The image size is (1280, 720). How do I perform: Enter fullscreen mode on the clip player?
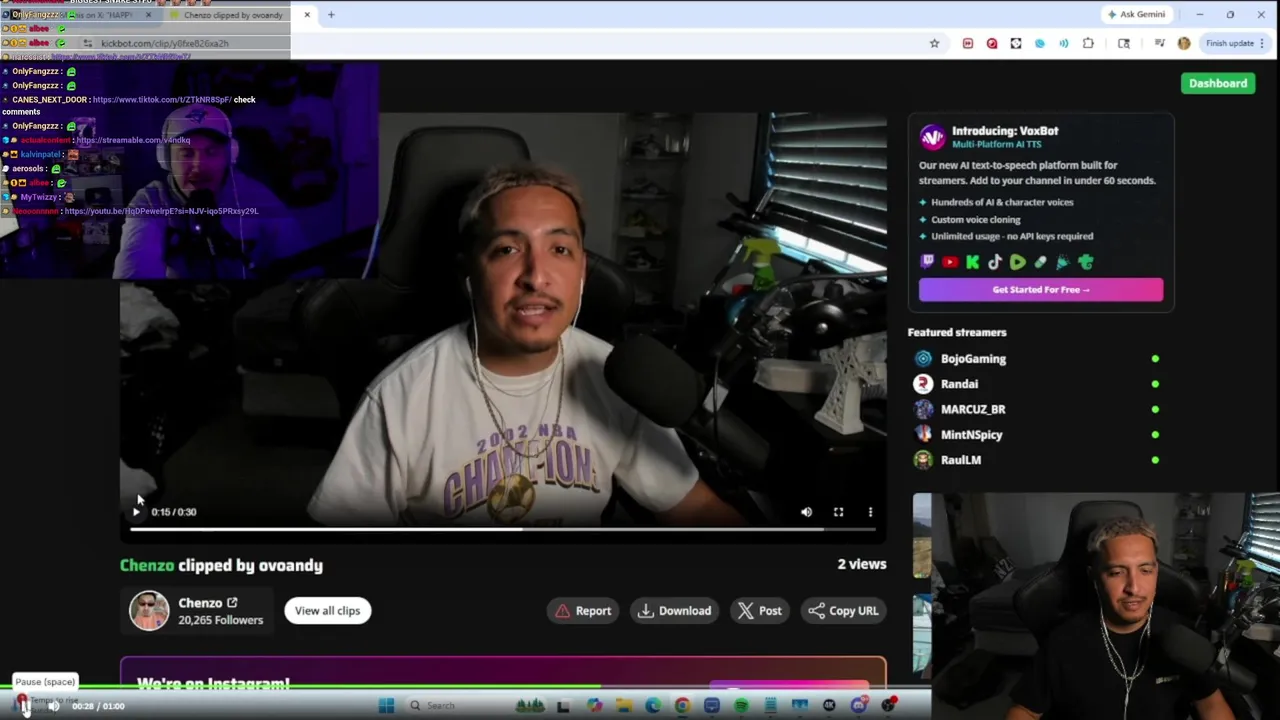coord(838,512)
